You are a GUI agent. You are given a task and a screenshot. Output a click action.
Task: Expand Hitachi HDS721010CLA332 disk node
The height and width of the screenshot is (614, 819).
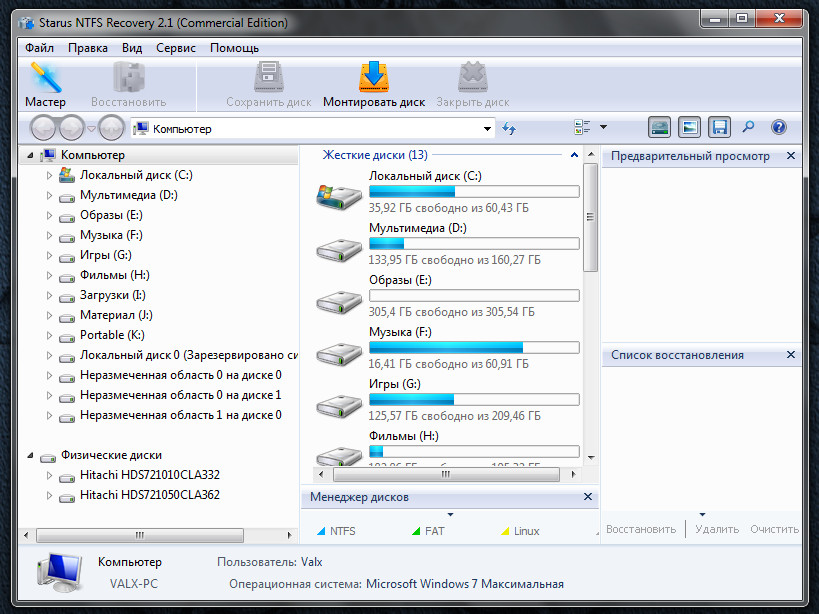49,476
